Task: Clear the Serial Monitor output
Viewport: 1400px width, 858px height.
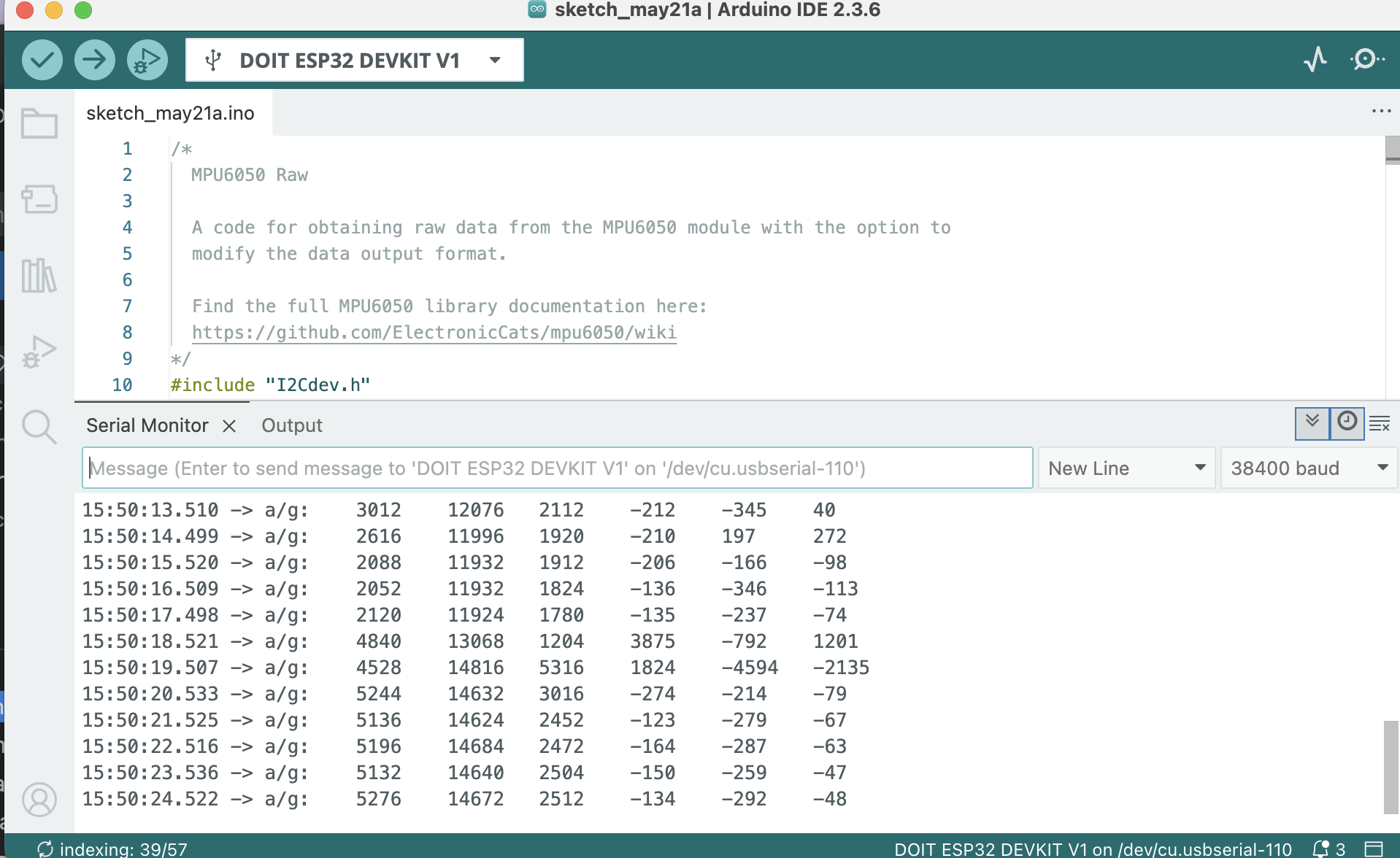Action: (x=1380, y=423)
